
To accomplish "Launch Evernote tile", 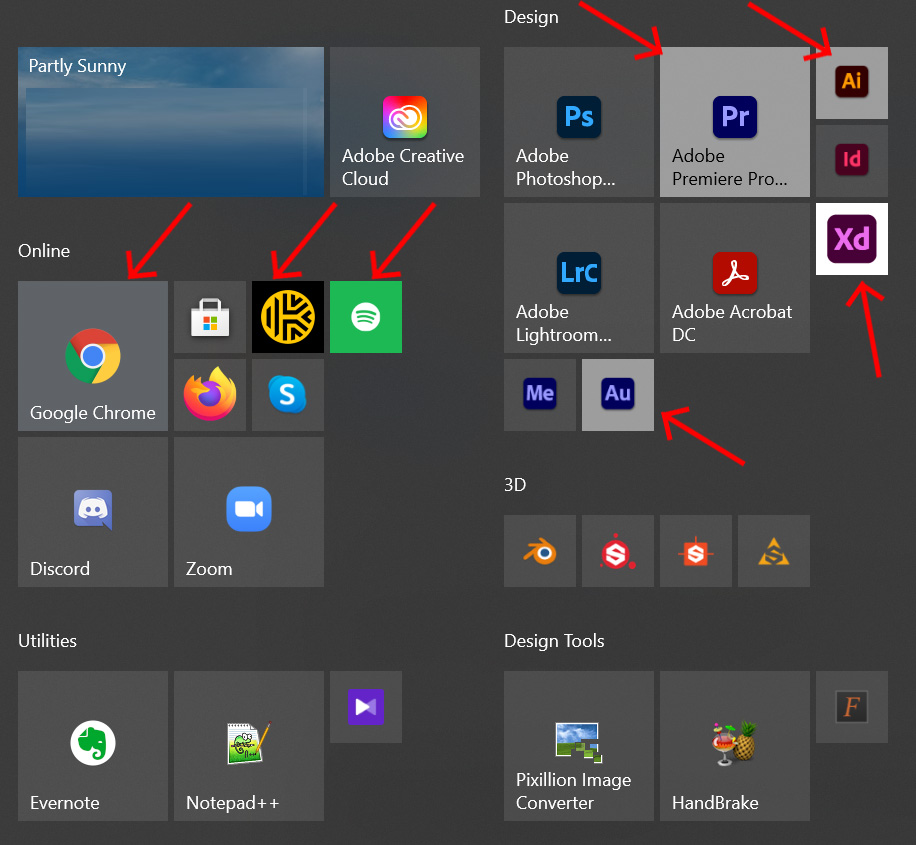I will coord(93,746).
